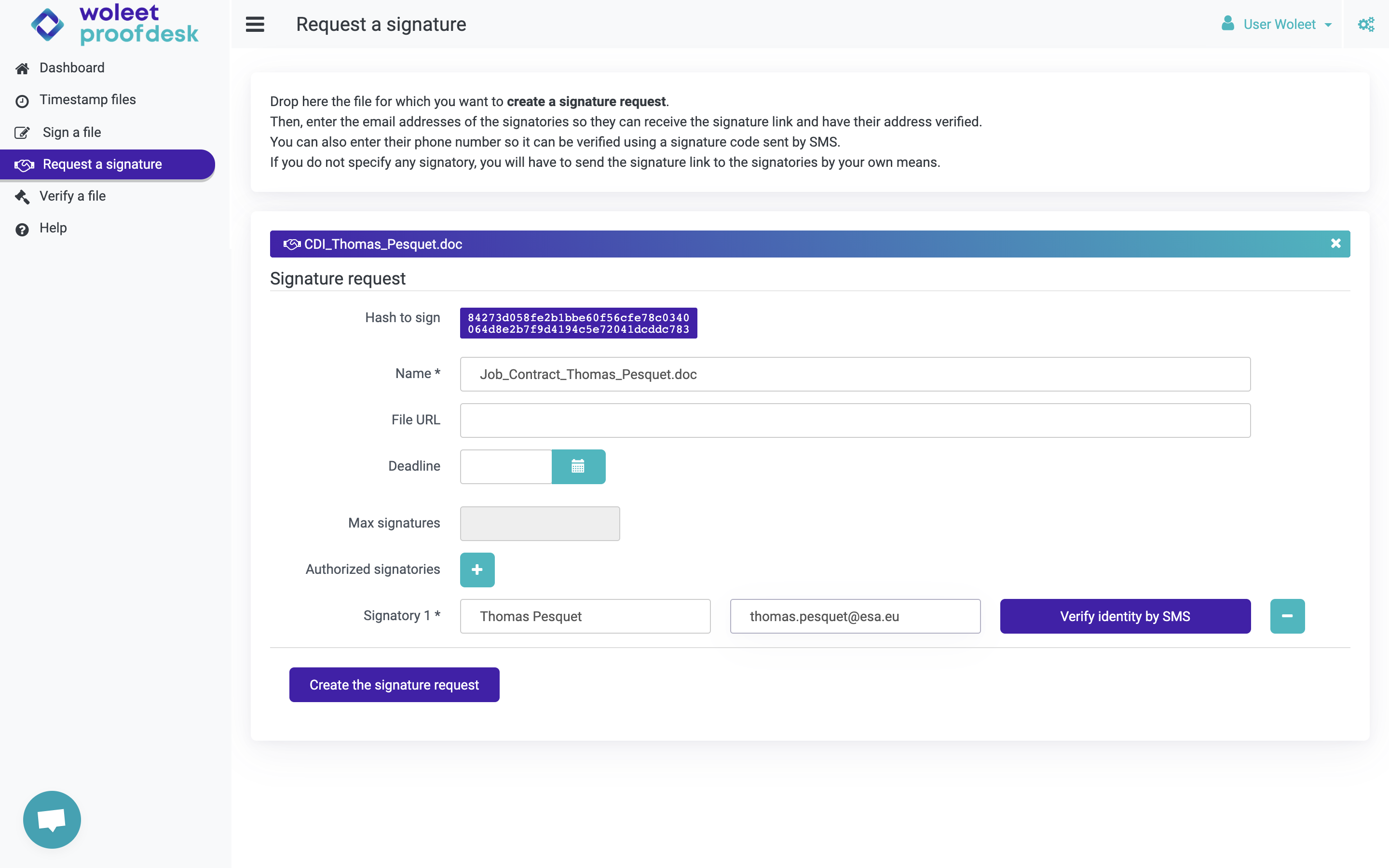1389x868 pixels.
Task: Click the Woleet ProofDesk logo
Action: pos(115,24)
